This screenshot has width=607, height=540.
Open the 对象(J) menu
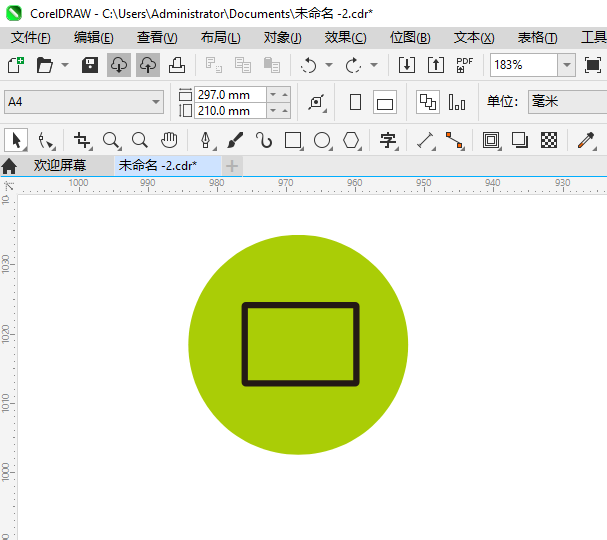(283, 38)
